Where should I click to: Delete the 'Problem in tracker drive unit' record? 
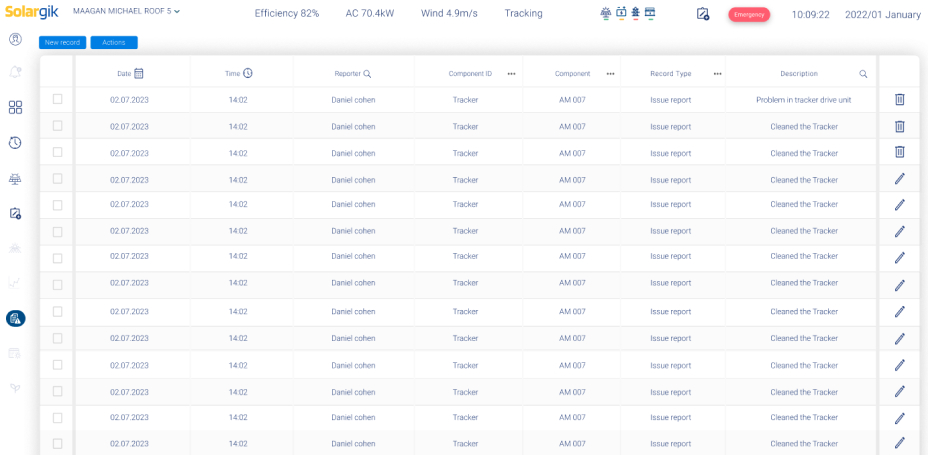coord(900,99)
